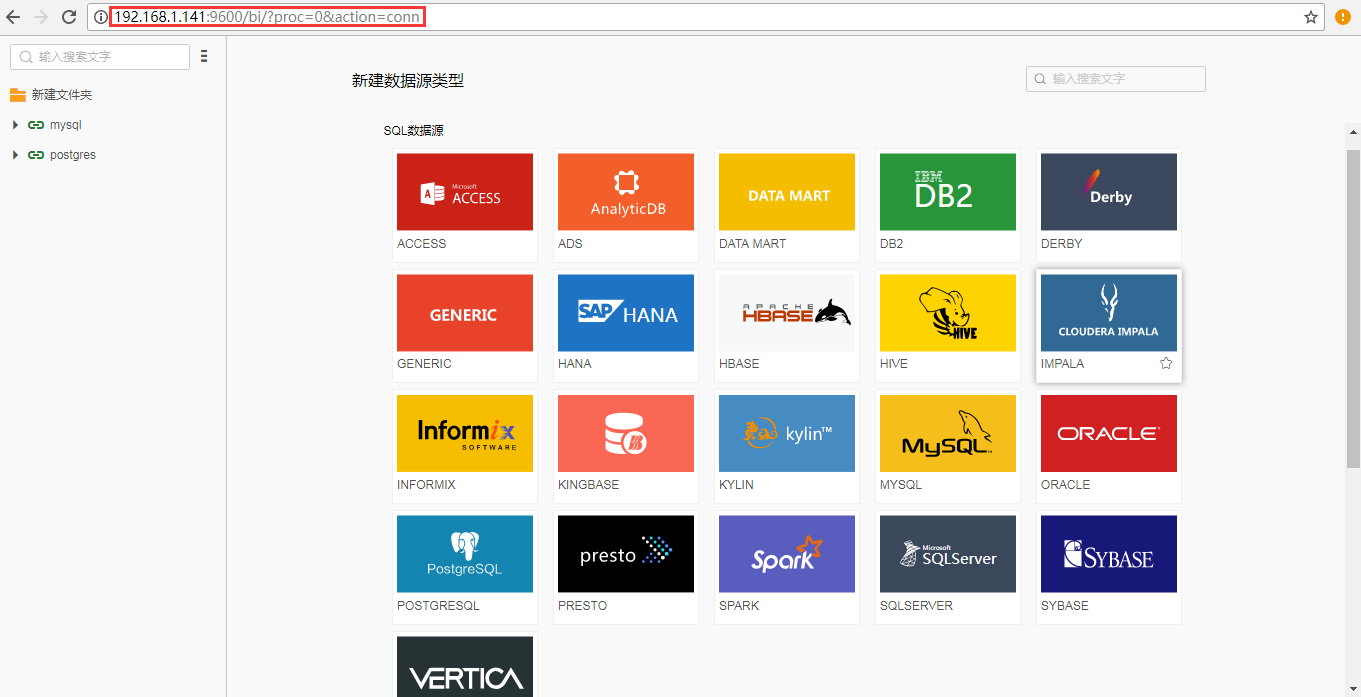
Task: Click the scrollbar up arrow
Action: 1353,131
